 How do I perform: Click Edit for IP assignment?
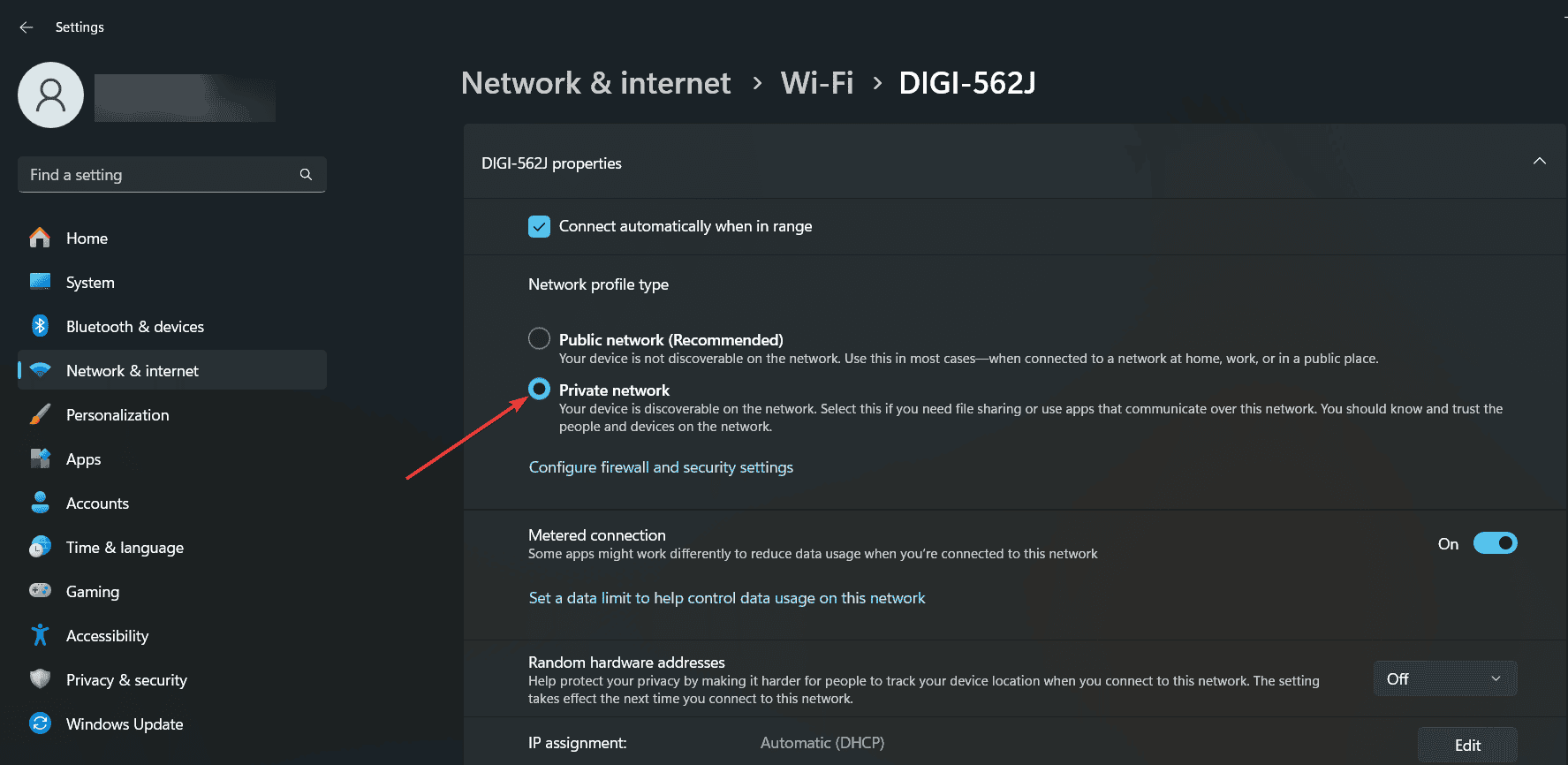click(x=1466, y=745)
